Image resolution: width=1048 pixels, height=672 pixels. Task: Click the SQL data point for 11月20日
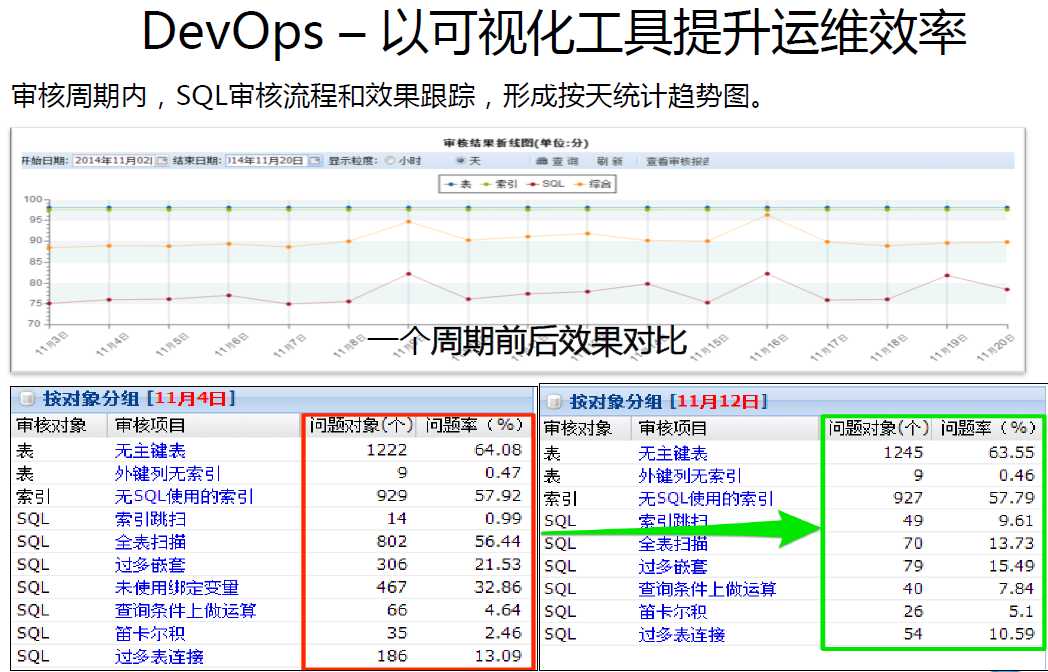coord(1007,290)
